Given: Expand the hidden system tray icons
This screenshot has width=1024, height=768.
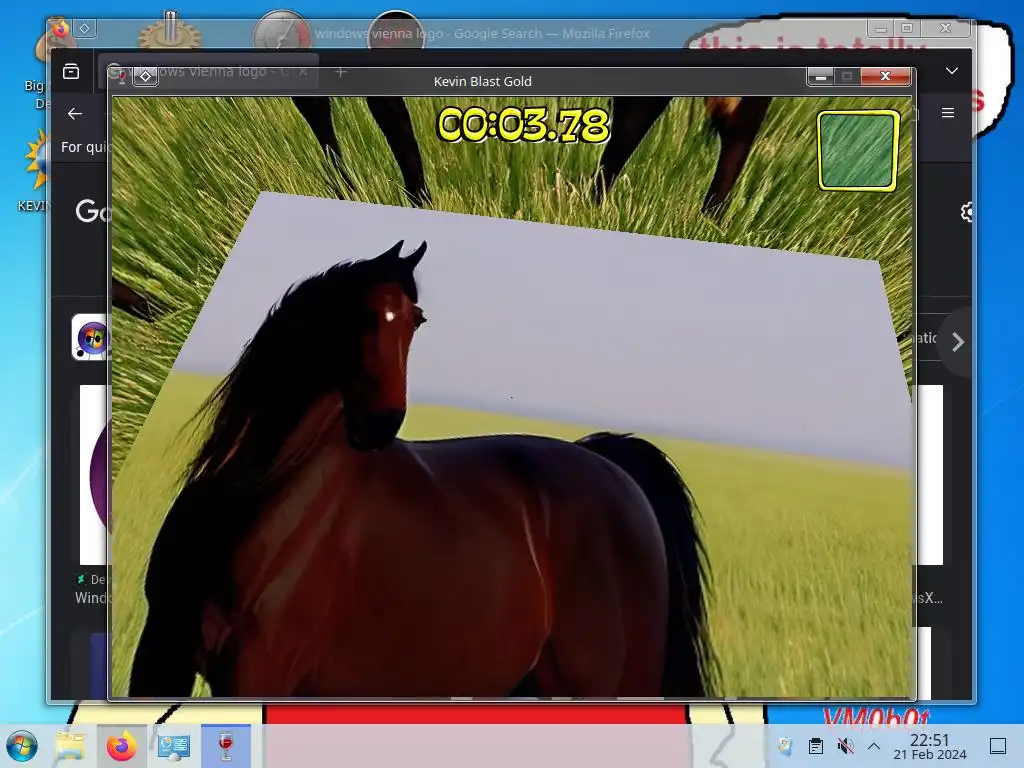Looking at the screenshot, I should pyautogui.click(x=874, y=745).
